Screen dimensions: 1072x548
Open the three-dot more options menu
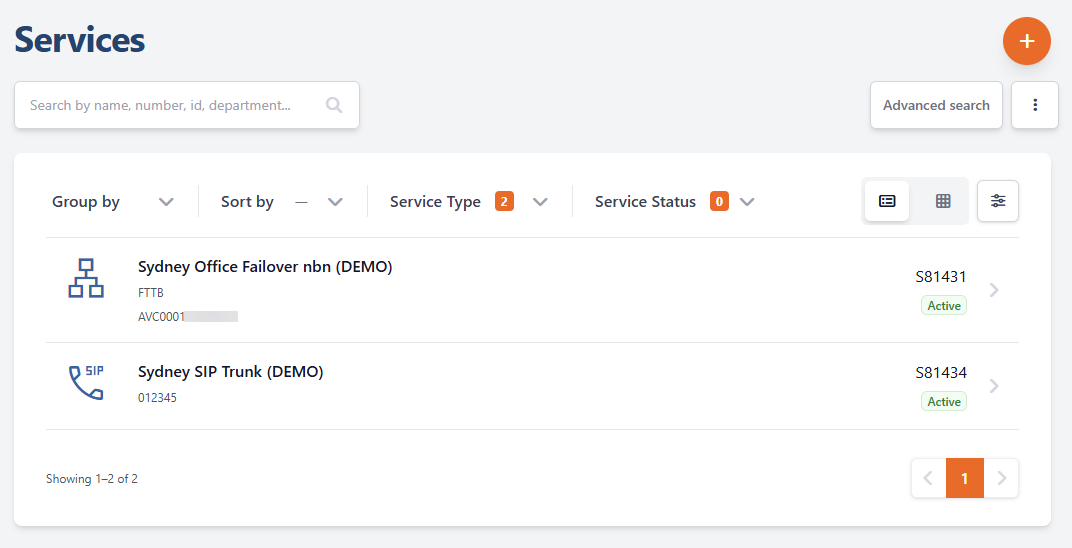pos(1034,105)
